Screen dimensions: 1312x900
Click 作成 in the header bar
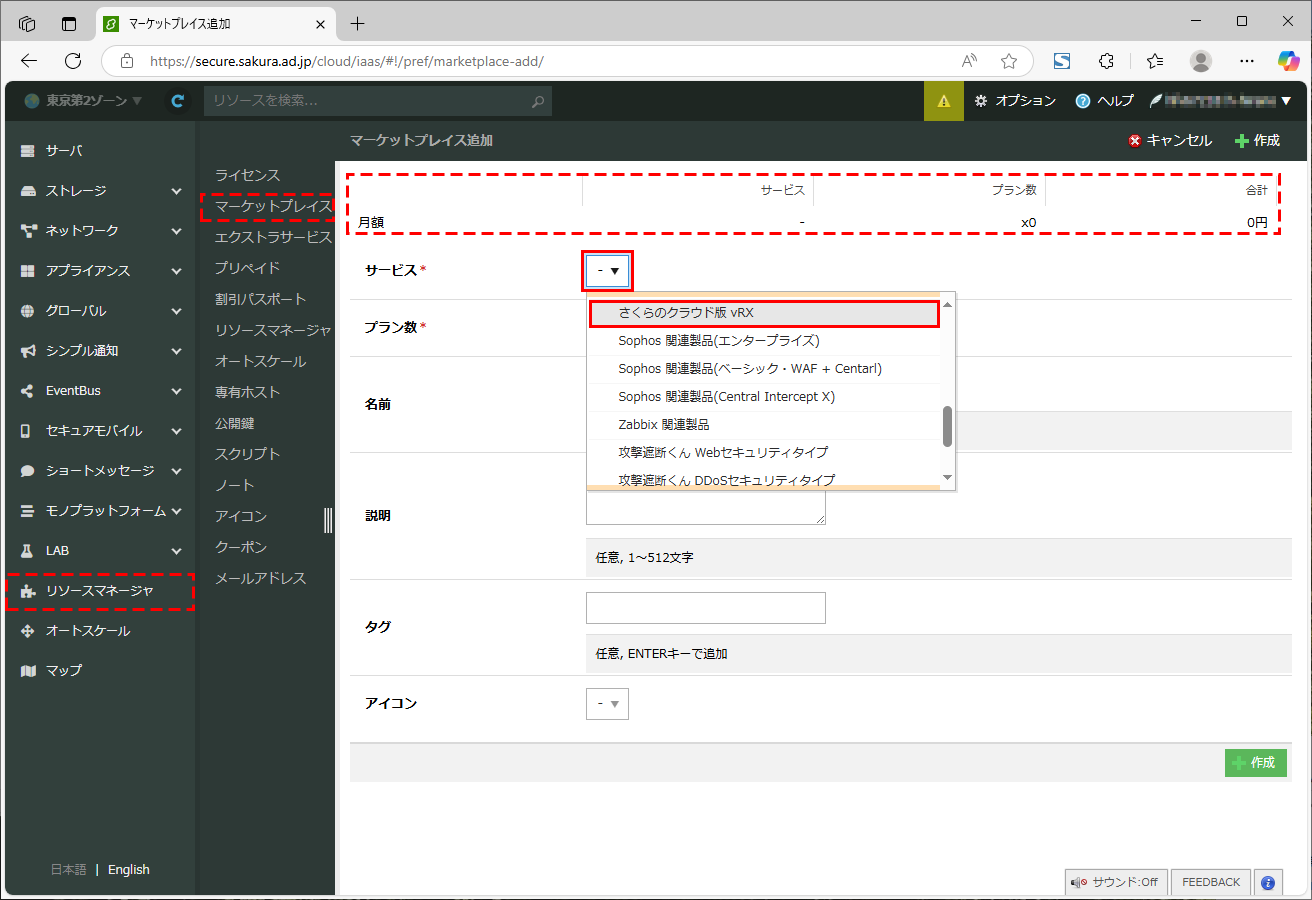tap(1257, 141)
